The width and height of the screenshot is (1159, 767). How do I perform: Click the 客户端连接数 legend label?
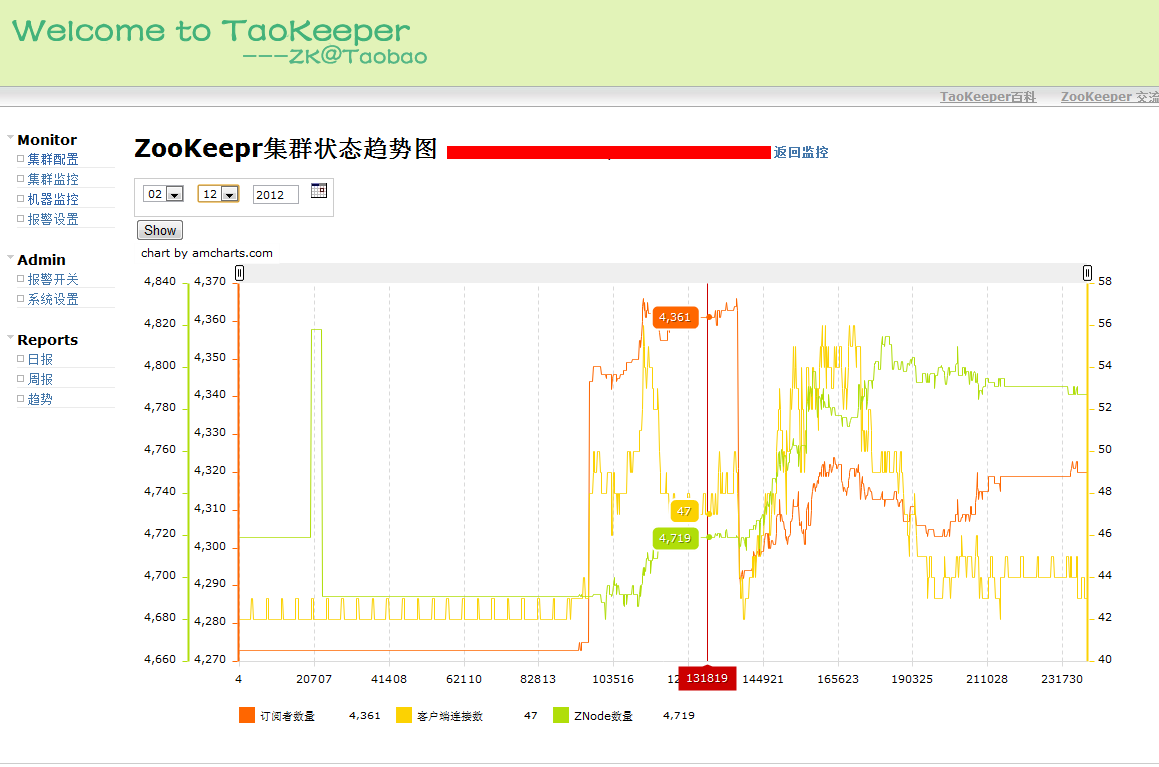[x=450, y=716]
